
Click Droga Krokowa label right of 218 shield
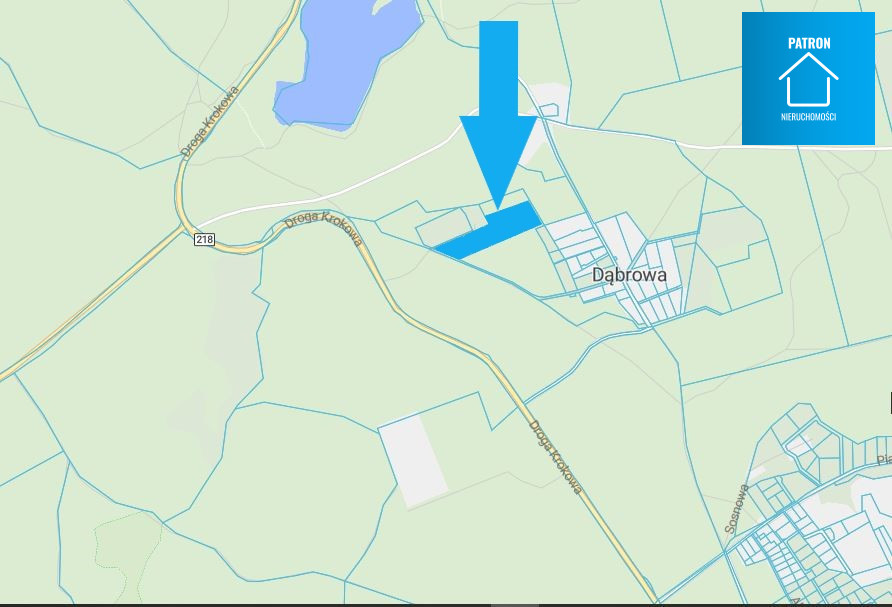324,228
